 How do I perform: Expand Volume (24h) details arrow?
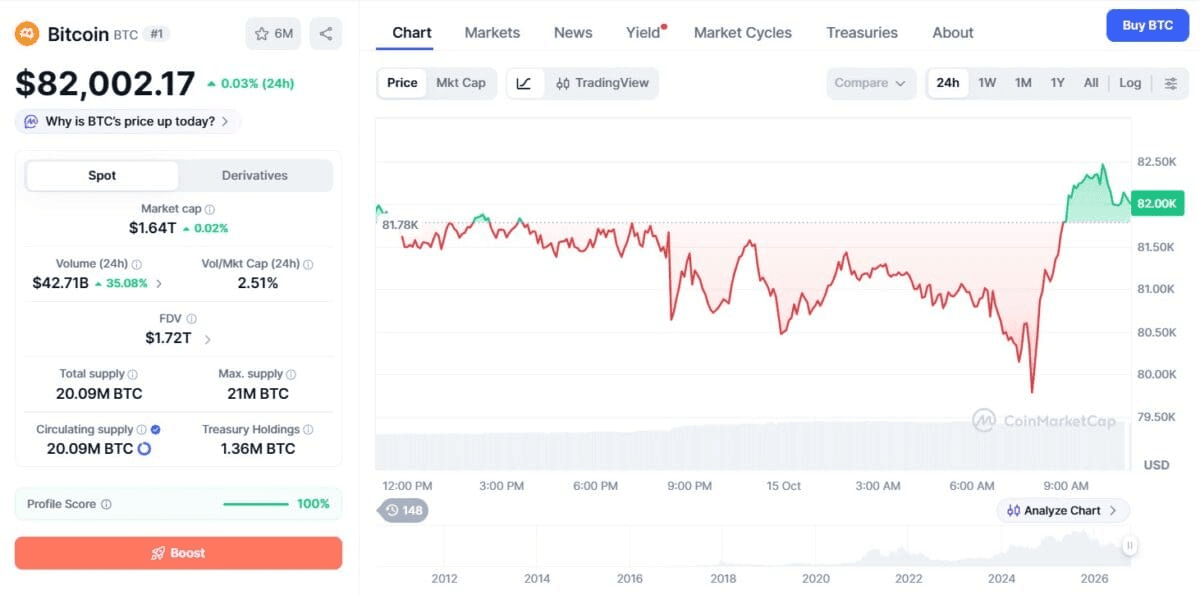click(159, 284)
